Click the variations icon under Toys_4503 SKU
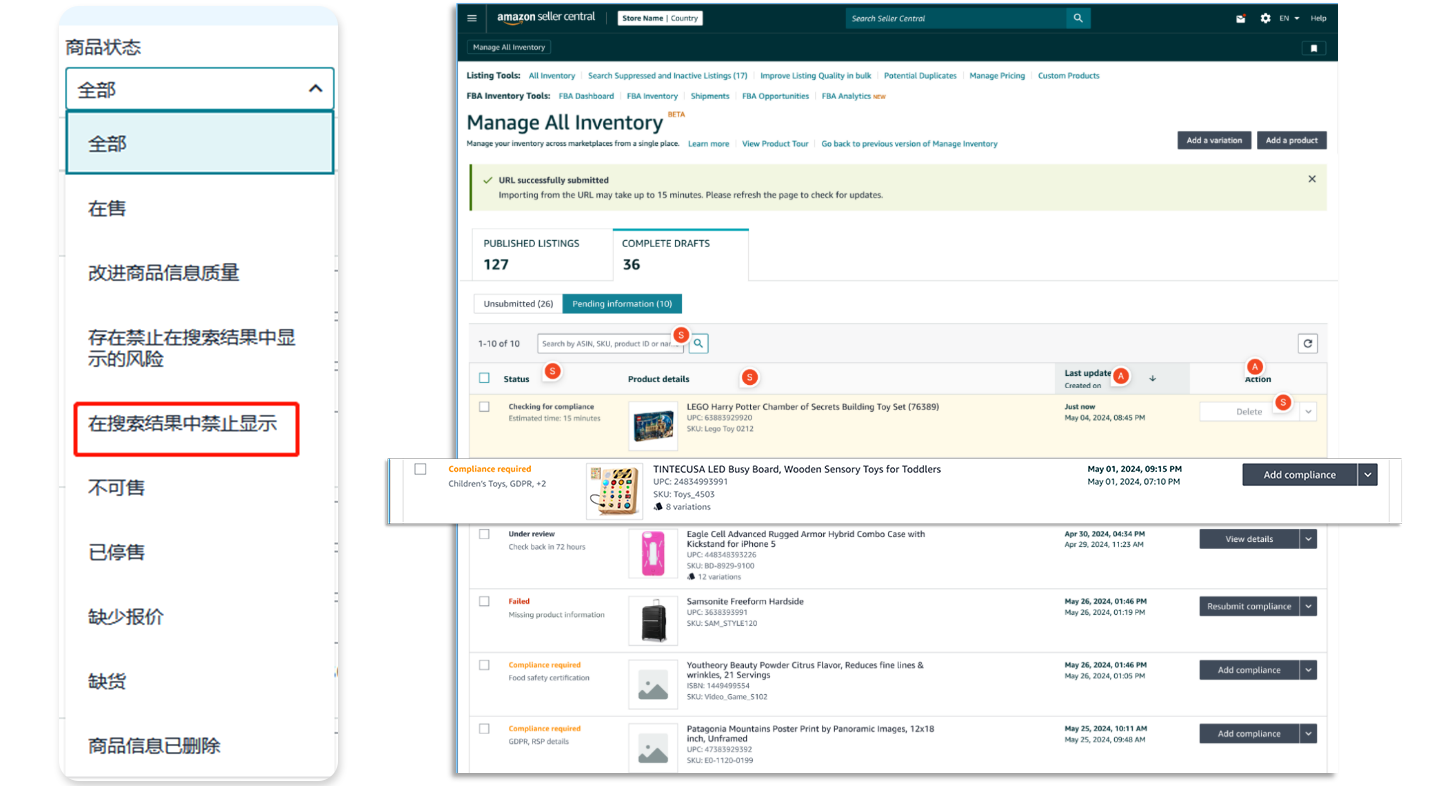This screenshot has height=786, width=1437. (x=658, y=507)
